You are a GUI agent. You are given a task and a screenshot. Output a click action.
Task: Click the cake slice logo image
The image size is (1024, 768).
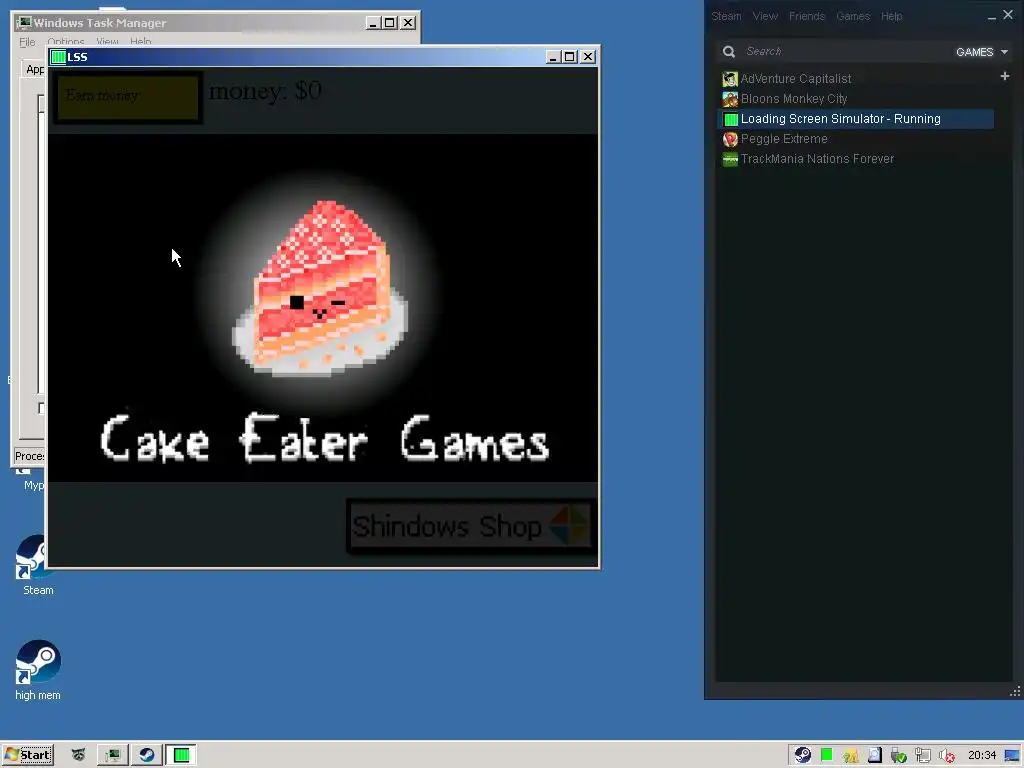[321, 289]
